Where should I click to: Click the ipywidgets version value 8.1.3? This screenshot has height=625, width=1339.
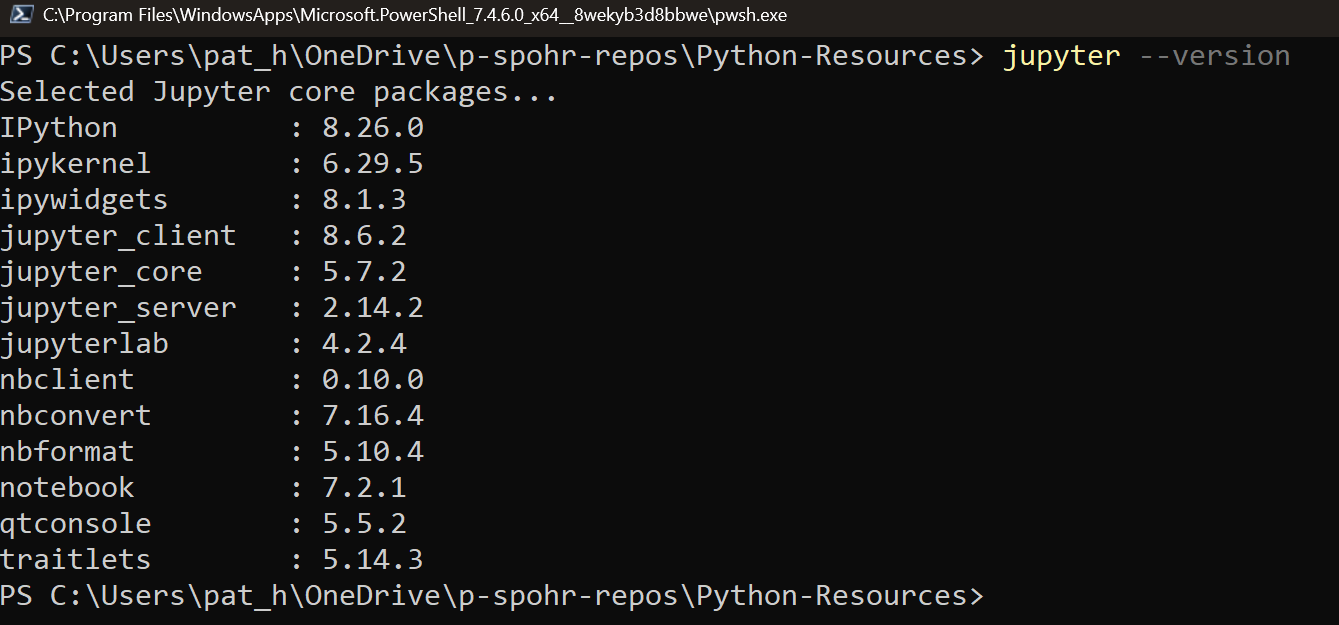364,200
